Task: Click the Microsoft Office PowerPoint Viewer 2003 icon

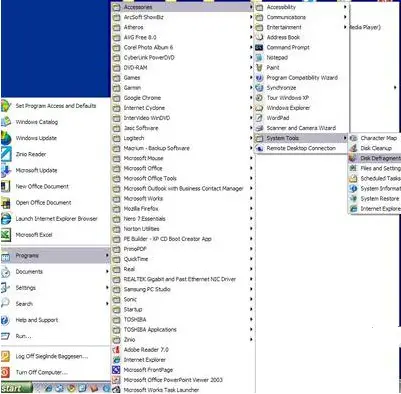Action: click(x=116, y=380)
